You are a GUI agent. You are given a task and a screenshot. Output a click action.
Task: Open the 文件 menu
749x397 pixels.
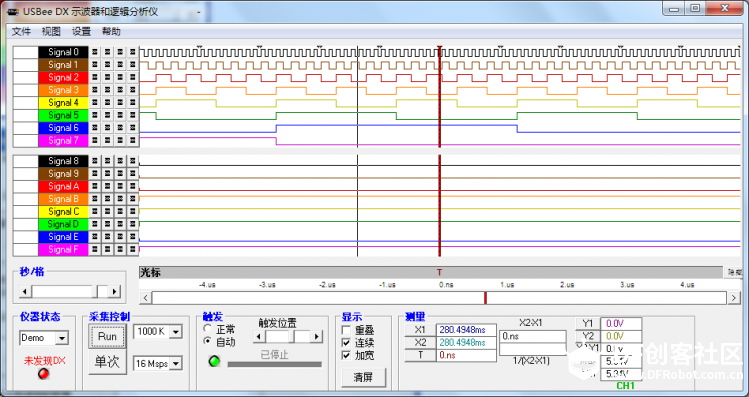point(21,32)
